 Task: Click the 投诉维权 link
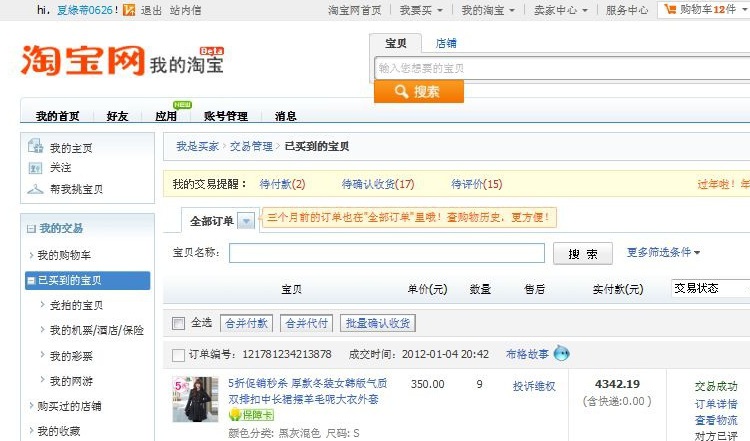[x=534, y=386]
